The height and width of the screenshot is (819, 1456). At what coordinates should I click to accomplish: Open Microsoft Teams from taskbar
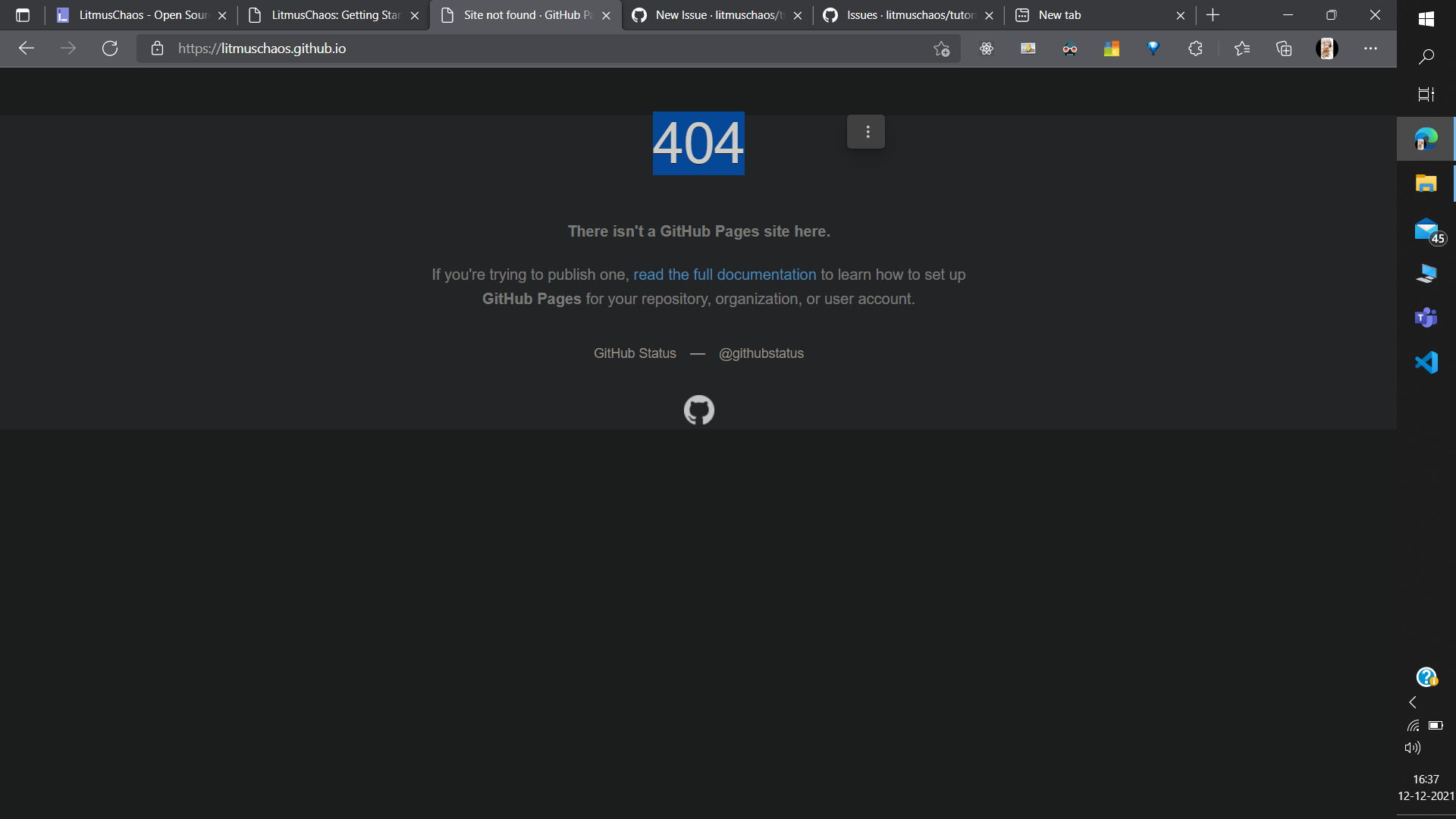tap(1426, 318)
